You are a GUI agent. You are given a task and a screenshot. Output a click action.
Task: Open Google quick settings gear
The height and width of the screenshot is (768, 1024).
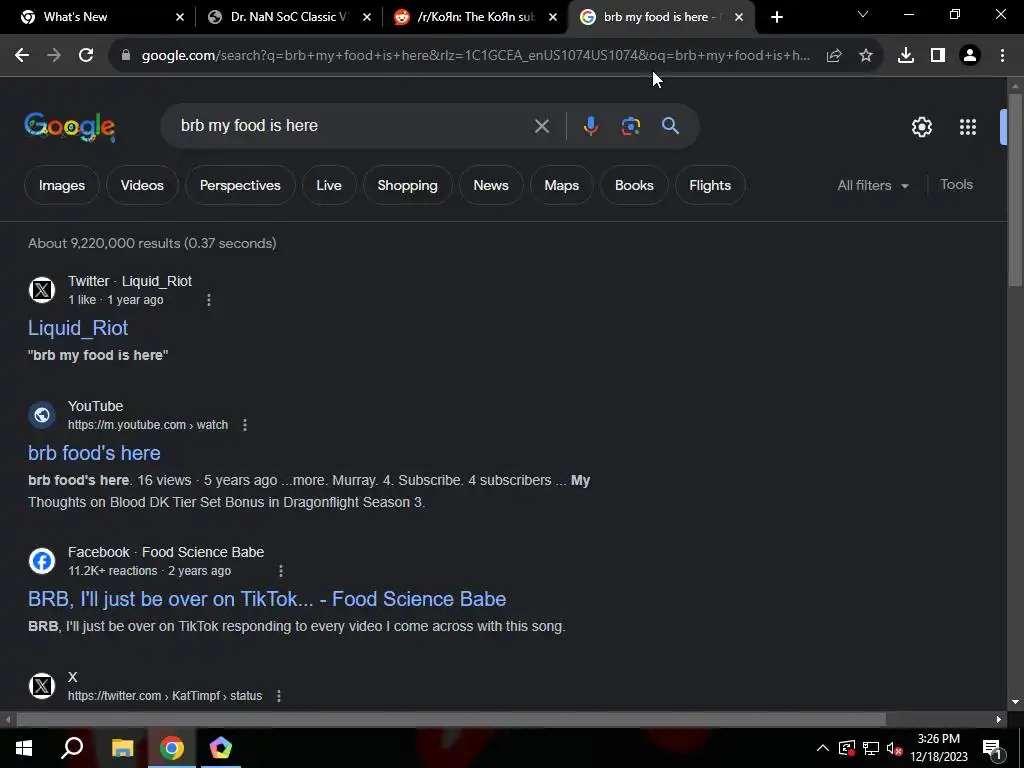point(921,127)
